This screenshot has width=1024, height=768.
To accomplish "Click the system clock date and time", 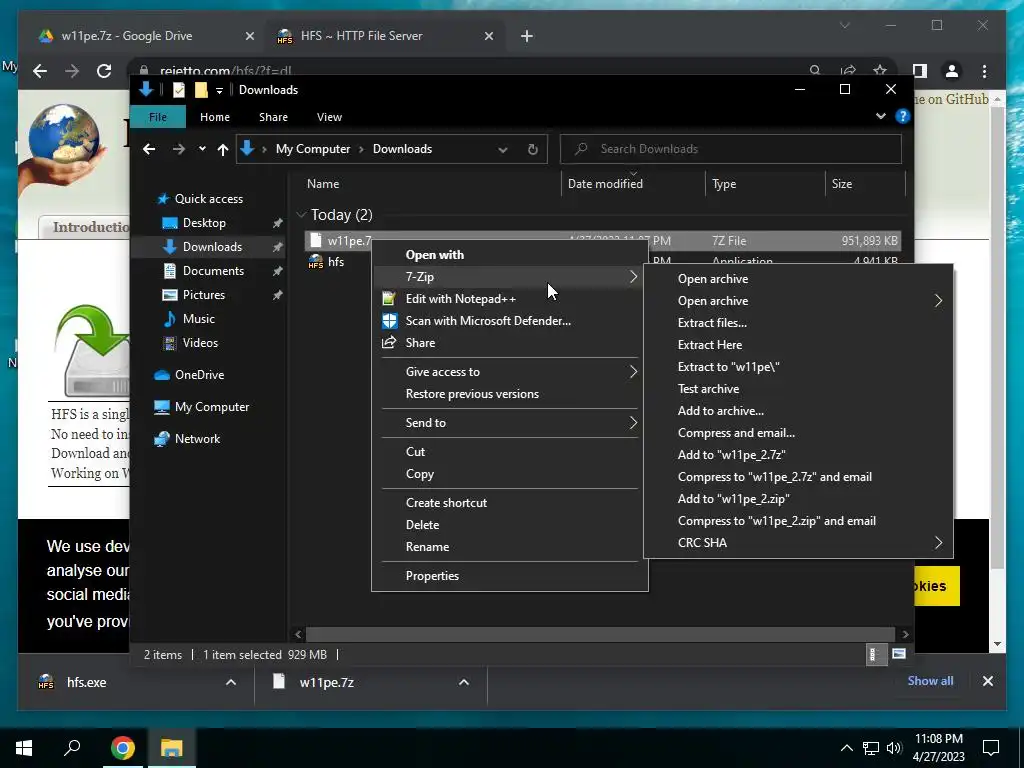I will (x=939, y=748).
